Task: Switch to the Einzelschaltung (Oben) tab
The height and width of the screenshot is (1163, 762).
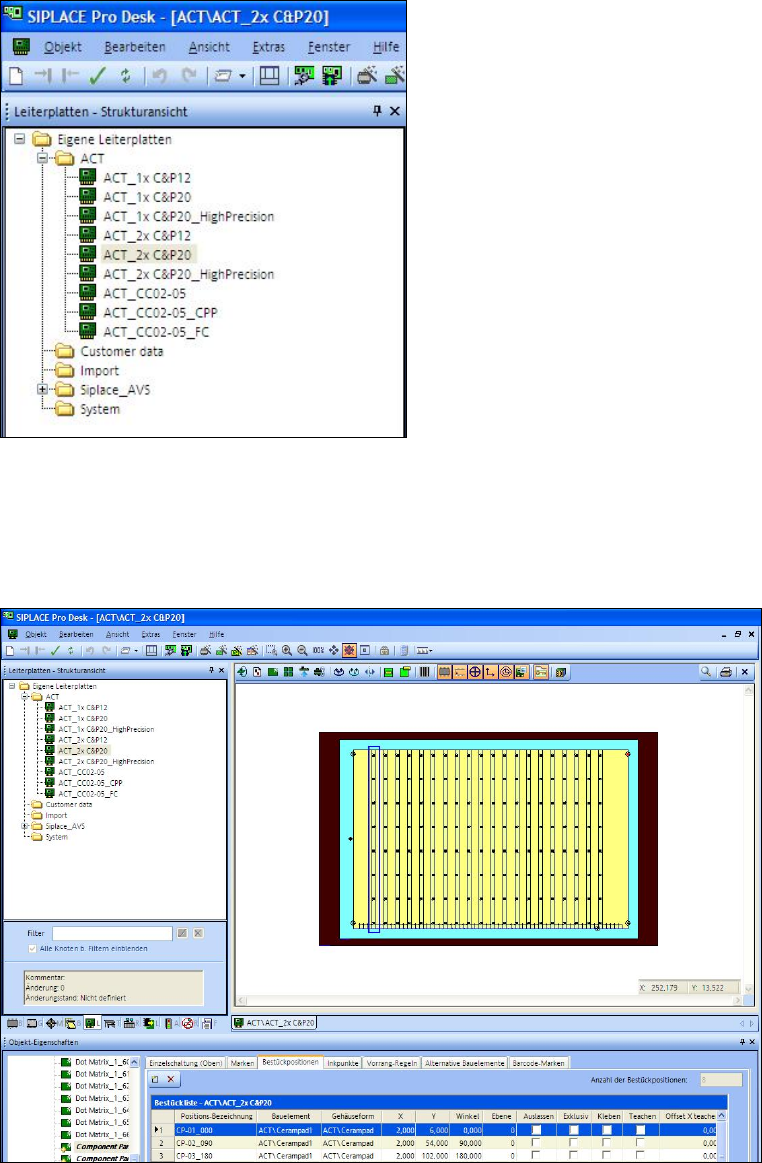Action: [185, 1062]
